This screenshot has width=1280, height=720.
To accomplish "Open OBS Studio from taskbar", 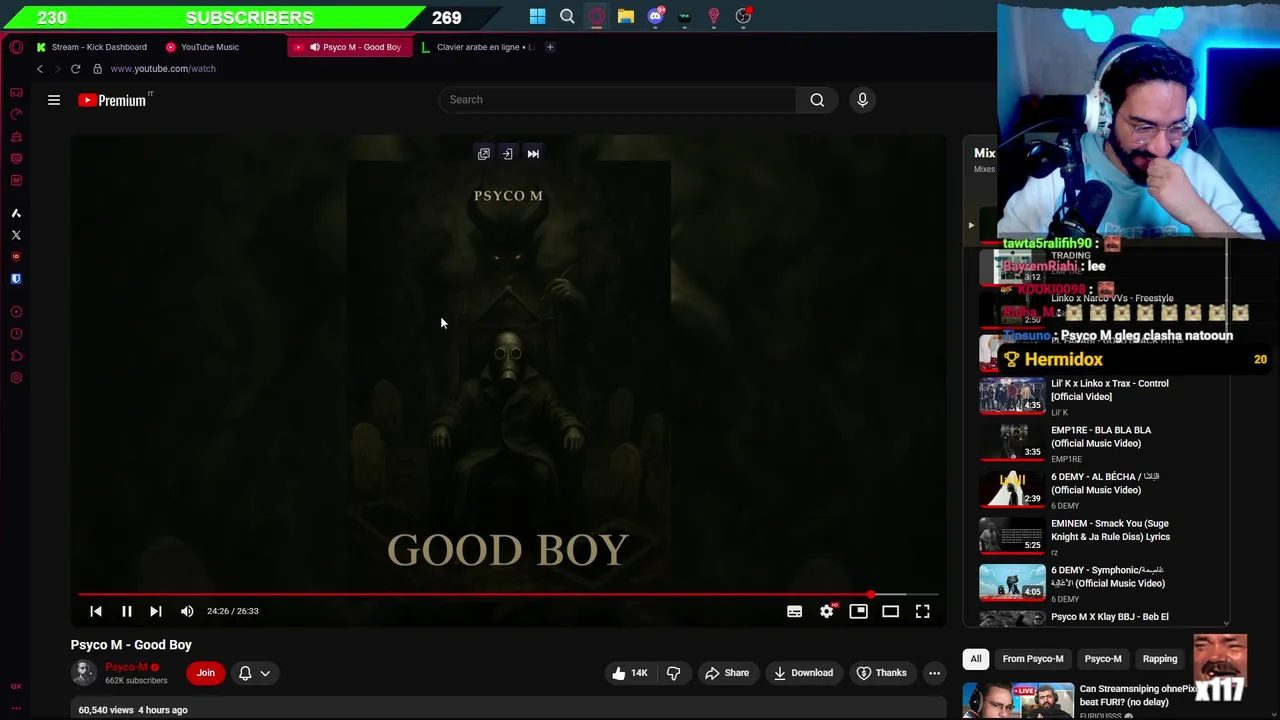I will (743, 16).
